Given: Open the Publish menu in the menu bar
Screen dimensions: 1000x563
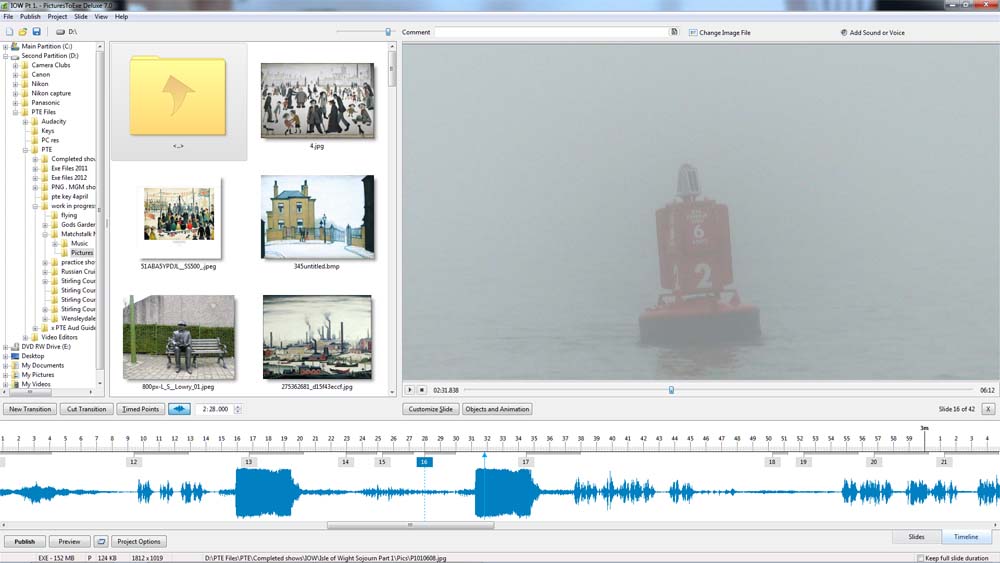Looking at the screenshot, I should (30, 17).
